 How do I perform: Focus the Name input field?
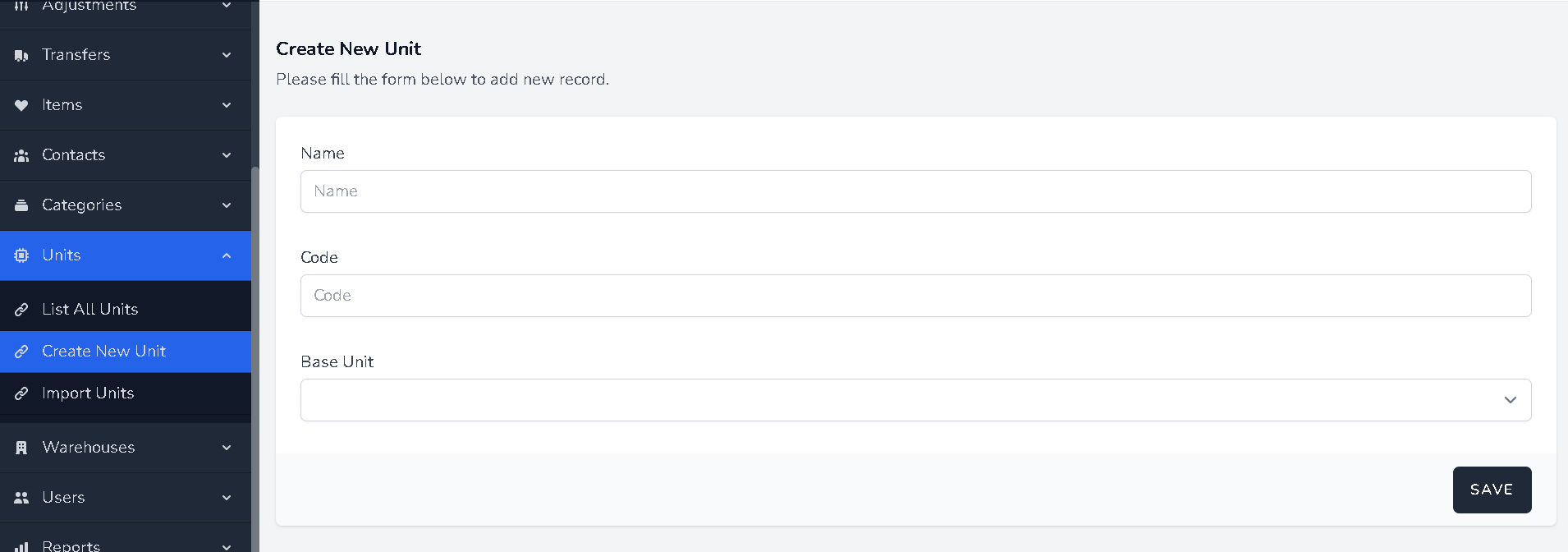[x=915, y=191]
